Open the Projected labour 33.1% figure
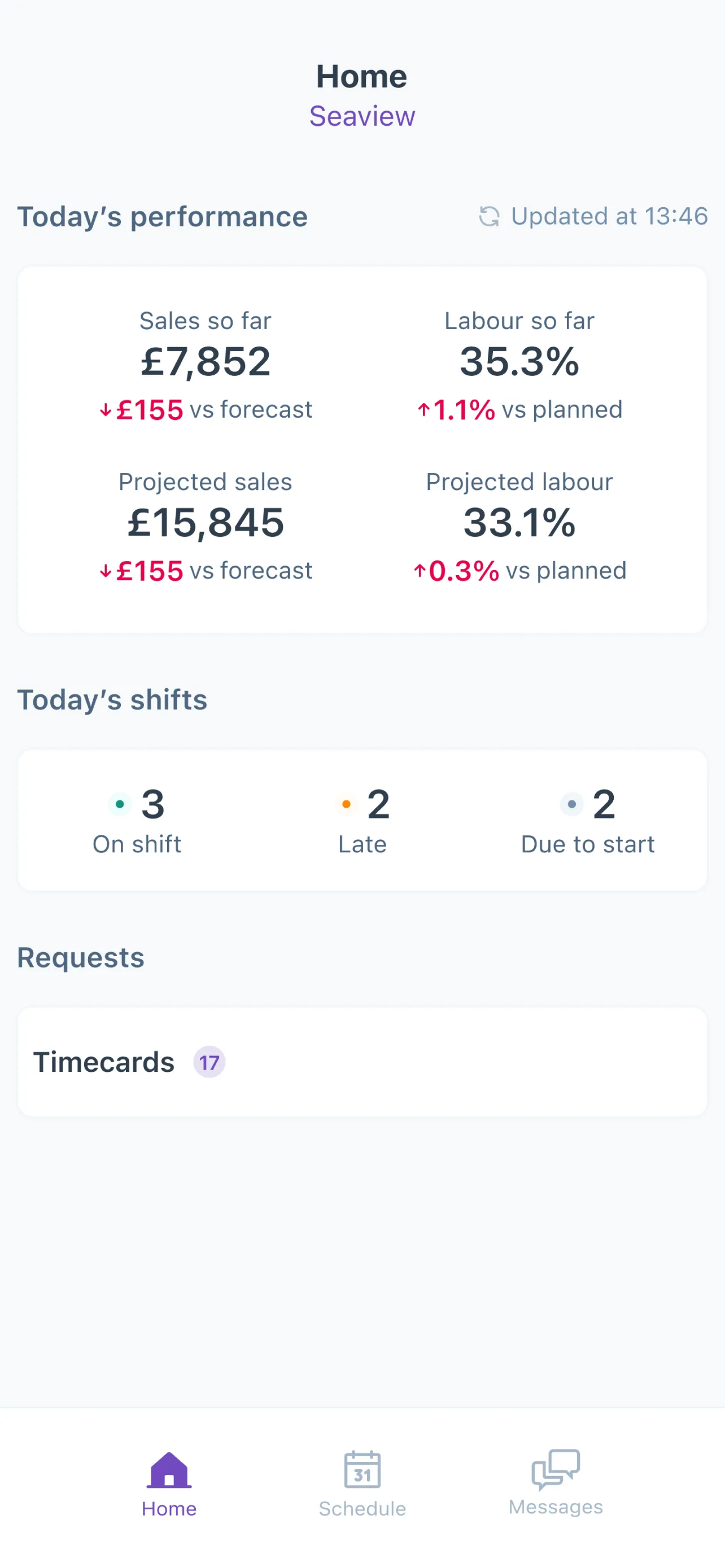 (519, 522)
